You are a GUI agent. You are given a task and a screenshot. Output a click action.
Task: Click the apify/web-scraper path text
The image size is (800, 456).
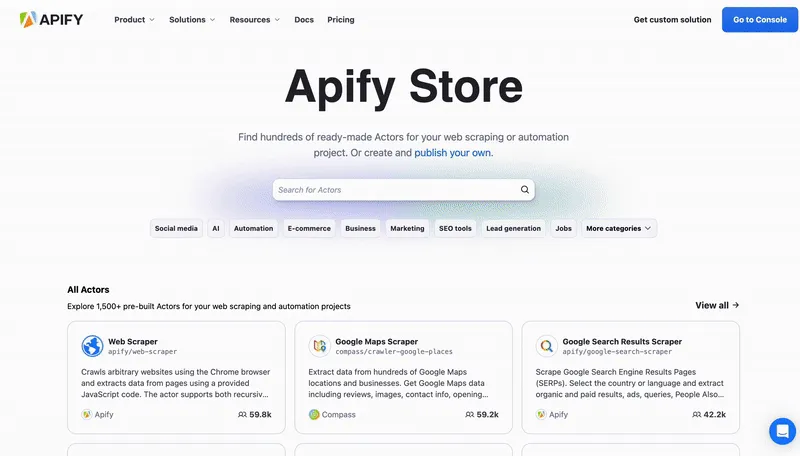142,351
